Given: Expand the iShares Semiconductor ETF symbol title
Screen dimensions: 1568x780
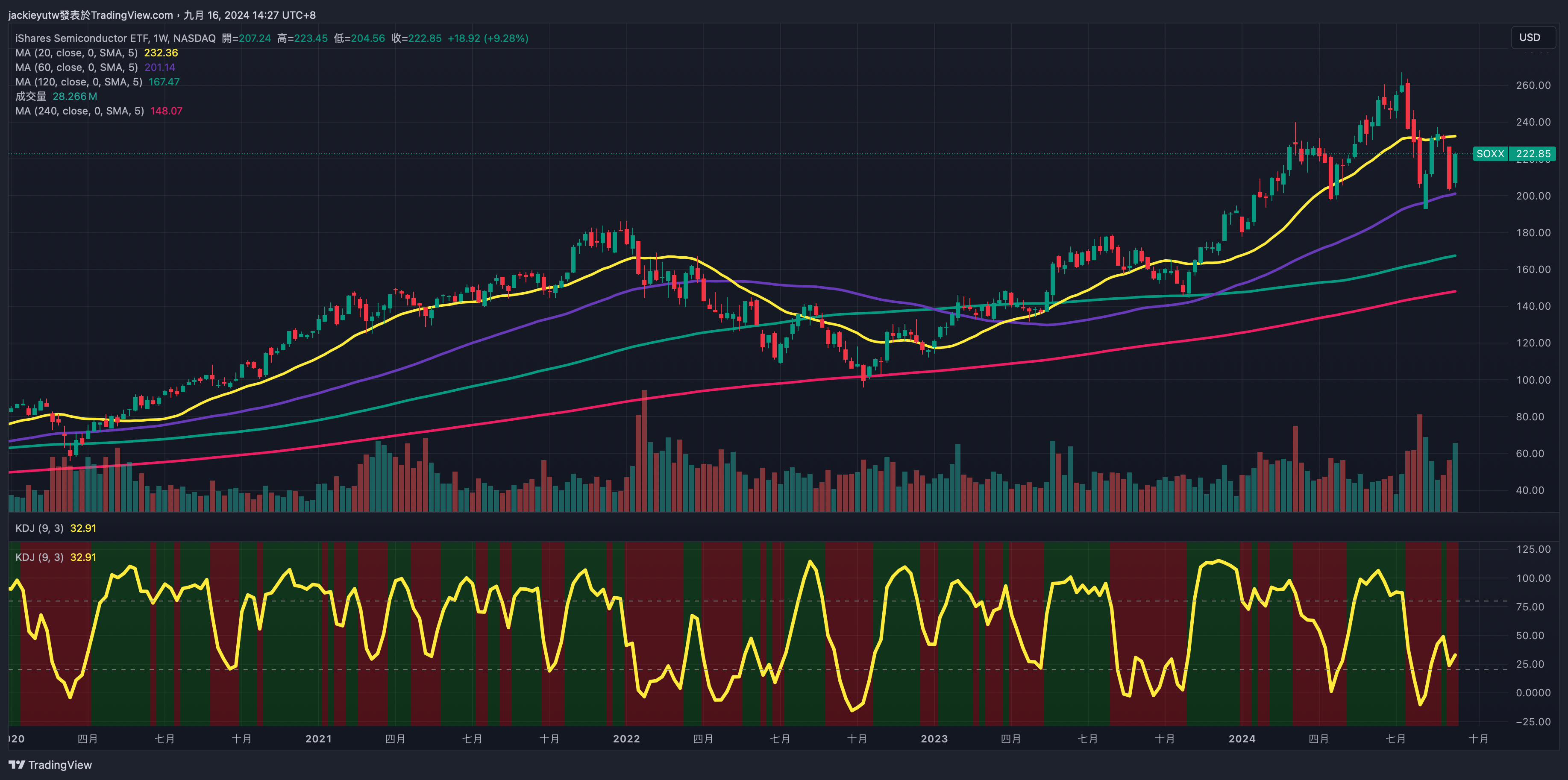Looking at the screenshot, I should (115, 38).
